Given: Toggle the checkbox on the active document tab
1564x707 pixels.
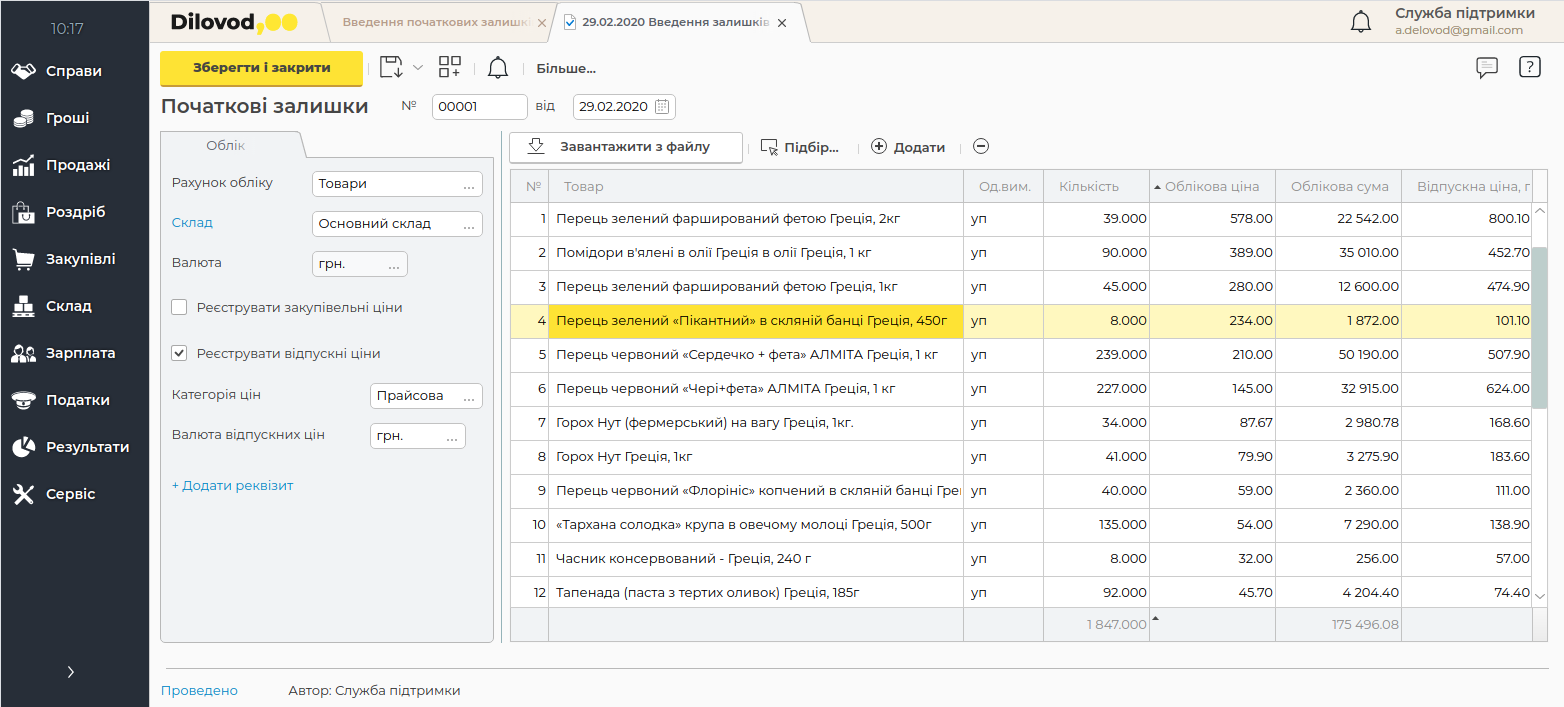Looking at the screenshot, I should tap(570, 22).
